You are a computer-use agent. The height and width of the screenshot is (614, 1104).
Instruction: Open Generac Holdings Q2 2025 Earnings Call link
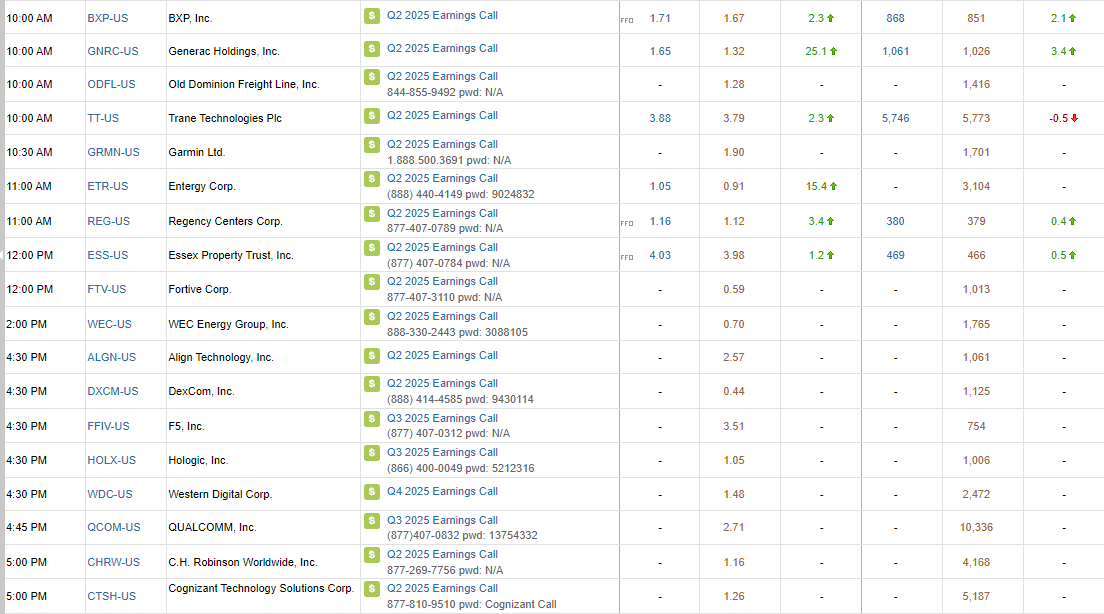(442, 49)
